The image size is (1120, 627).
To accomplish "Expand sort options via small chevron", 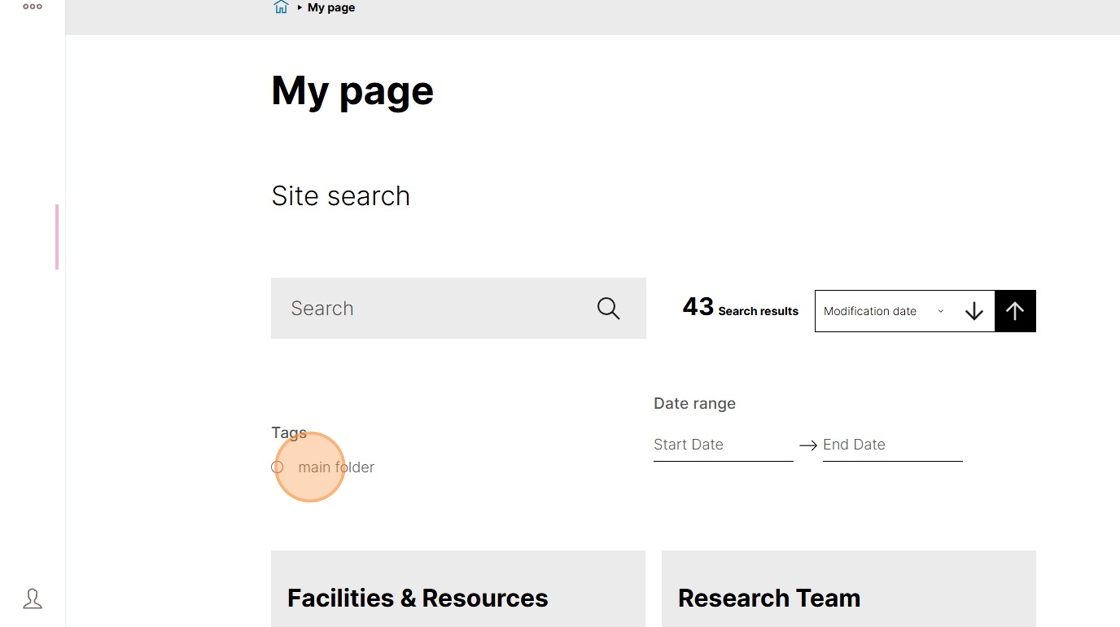I will (941, 311).
